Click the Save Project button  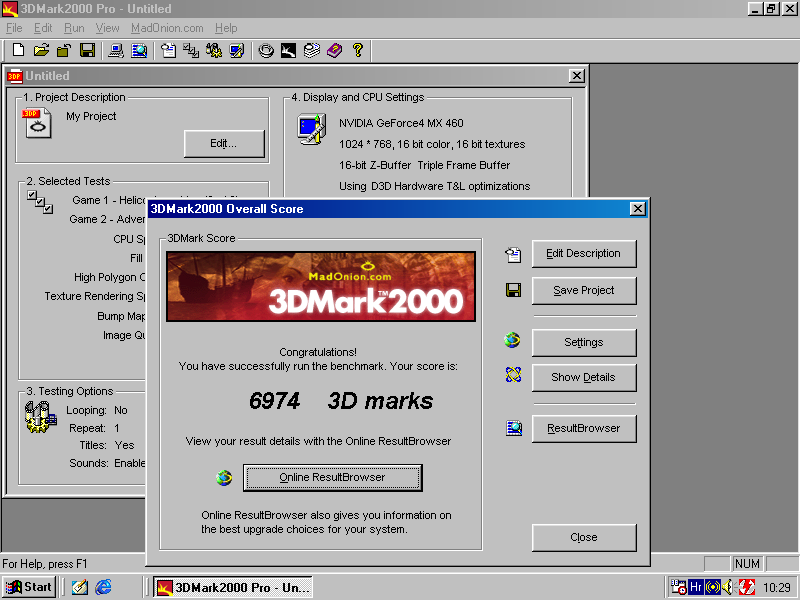pos(584,290)
